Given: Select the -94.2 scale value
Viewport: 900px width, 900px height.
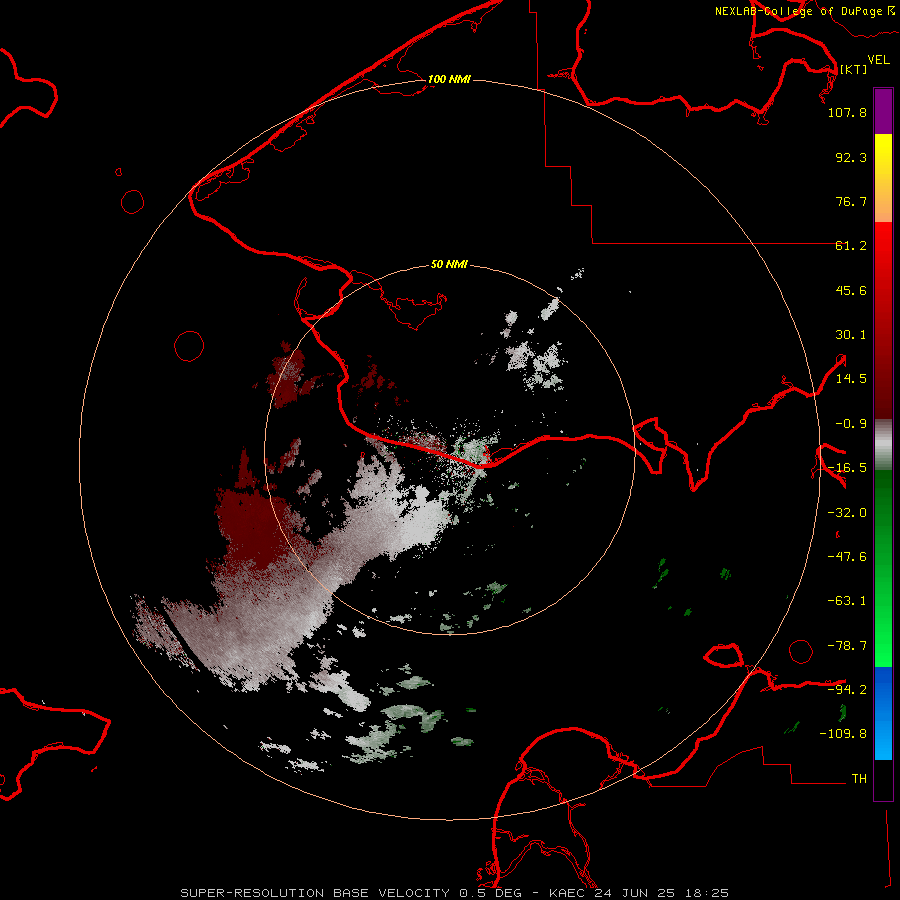Looking at the screenshot, I should click(847, 690).
